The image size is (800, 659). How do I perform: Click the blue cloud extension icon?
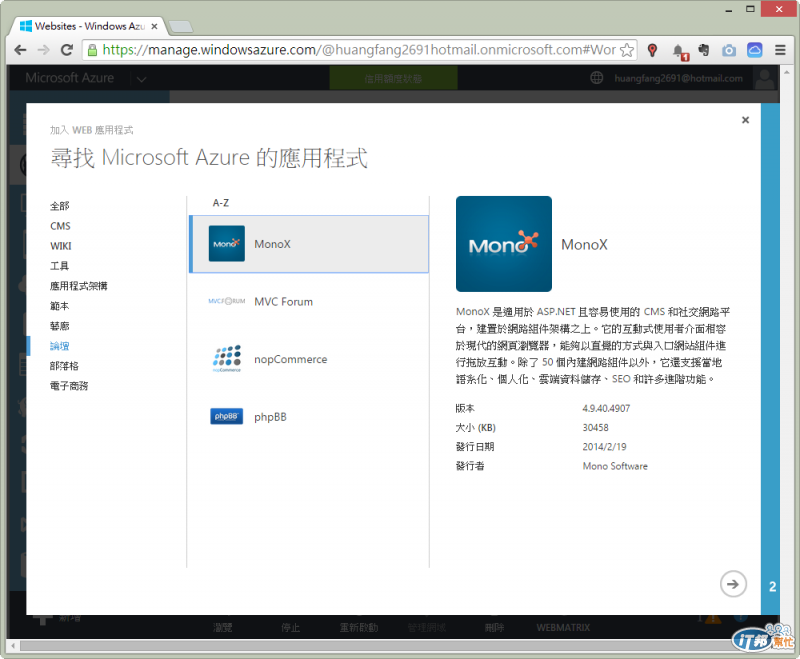(x=755, y=50)
